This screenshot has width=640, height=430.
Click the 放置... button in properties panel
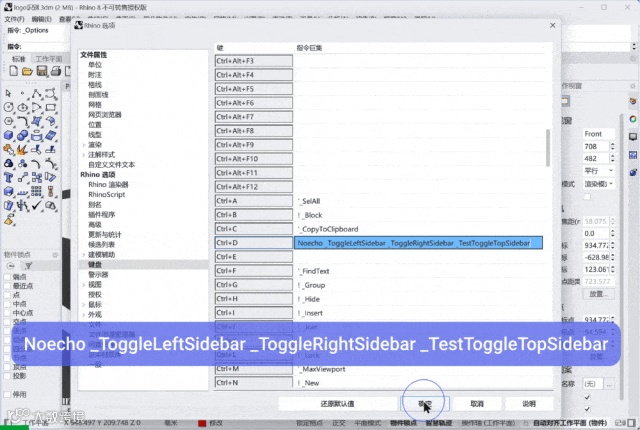tap(598, 294)
